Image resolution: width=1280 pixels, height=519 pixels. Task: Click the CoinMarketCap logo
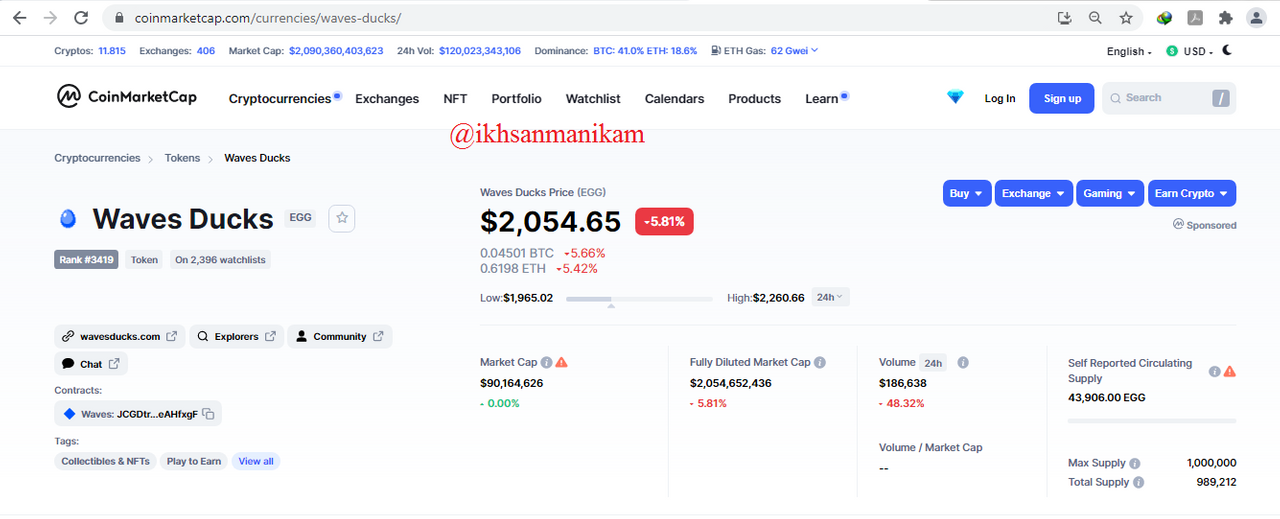tap(126, 97)
